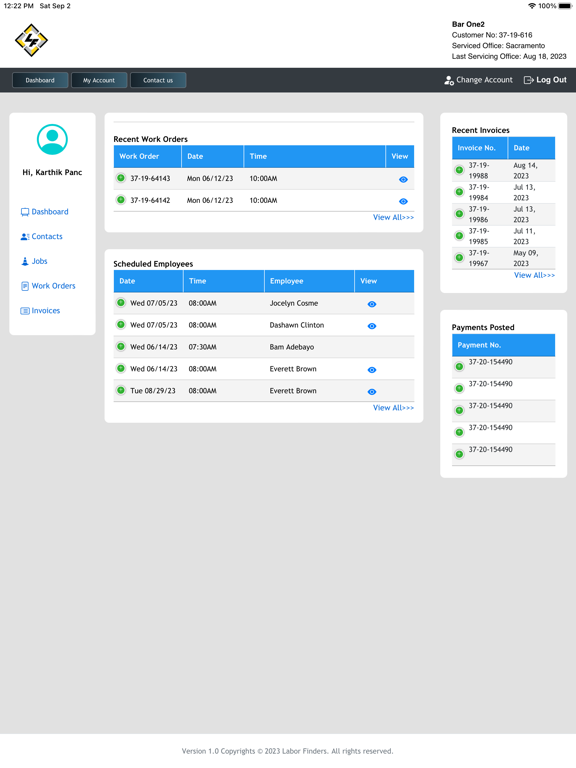This screenshot has width=576, height=768.
Task: Click green status icon for work order 37-19-64143
Action: tap(120, 178)
